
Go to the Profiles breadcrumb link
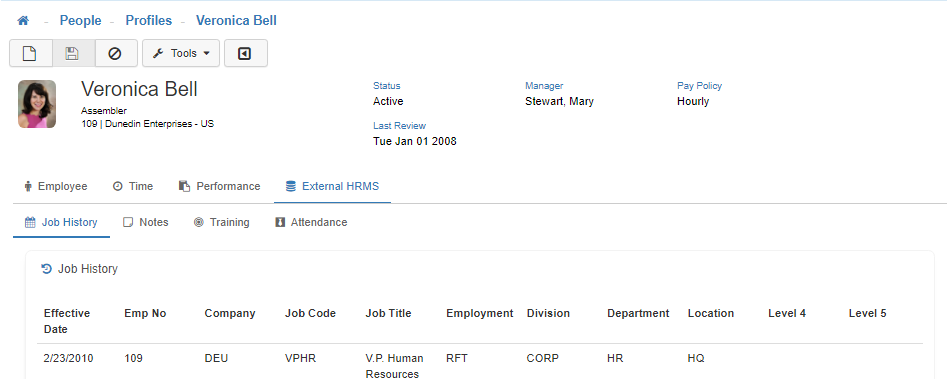(x=149, y=21)
